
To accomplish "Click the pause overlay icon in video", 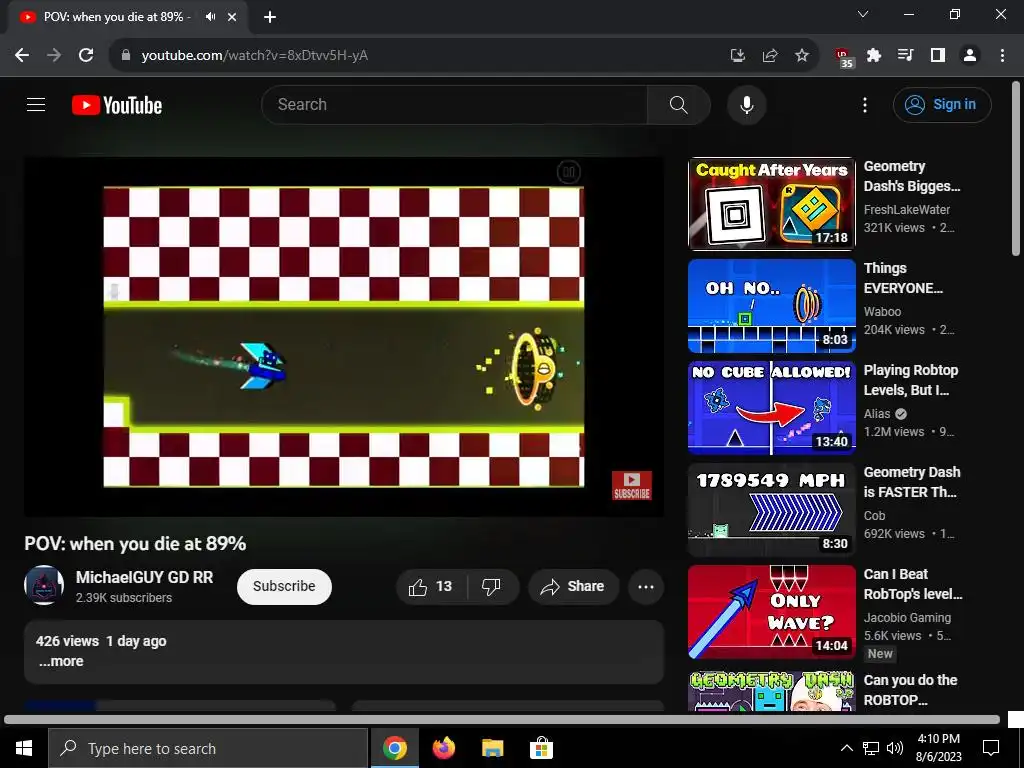I will tap(568, 172).
